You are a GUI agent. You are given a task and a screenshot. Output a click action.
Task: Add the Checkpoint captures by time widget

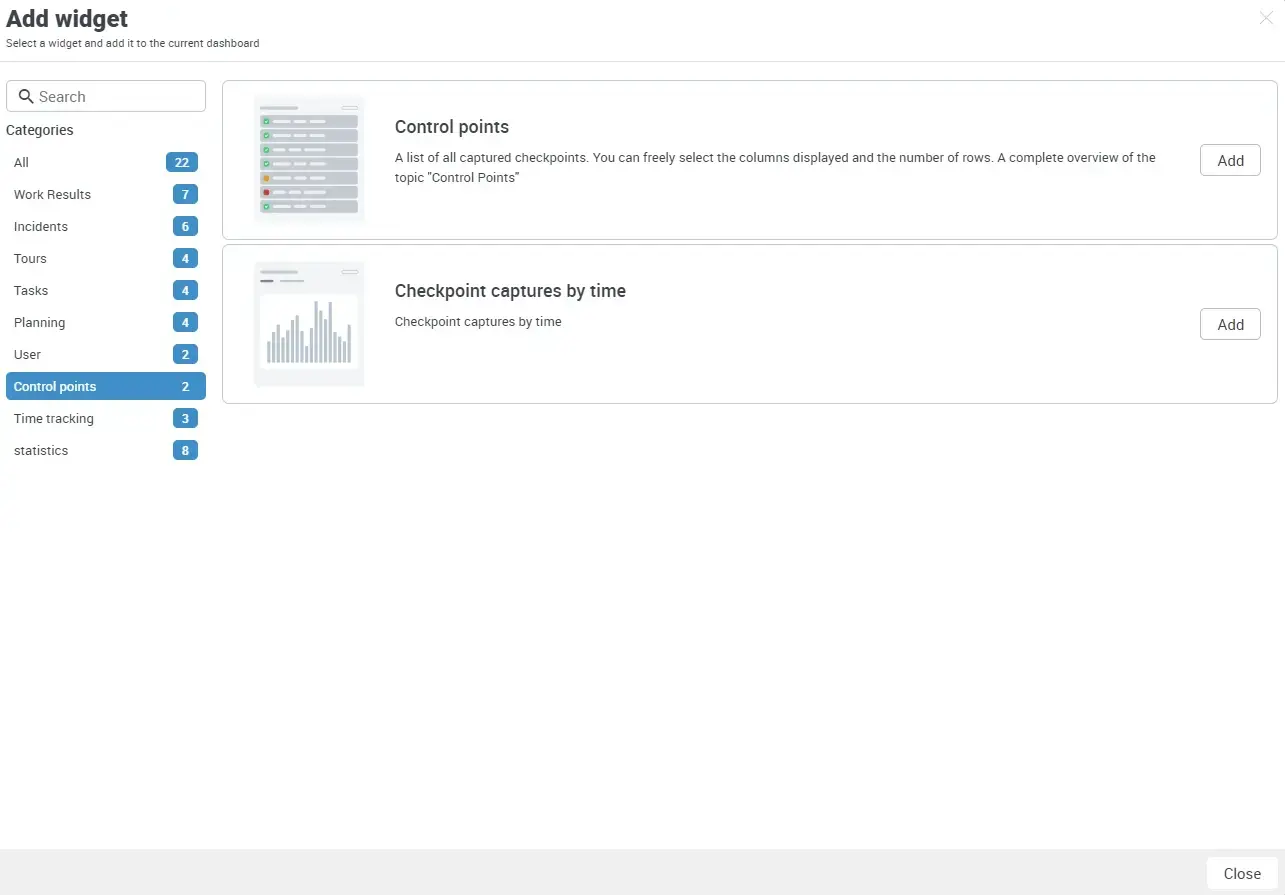click(1230, 324)
